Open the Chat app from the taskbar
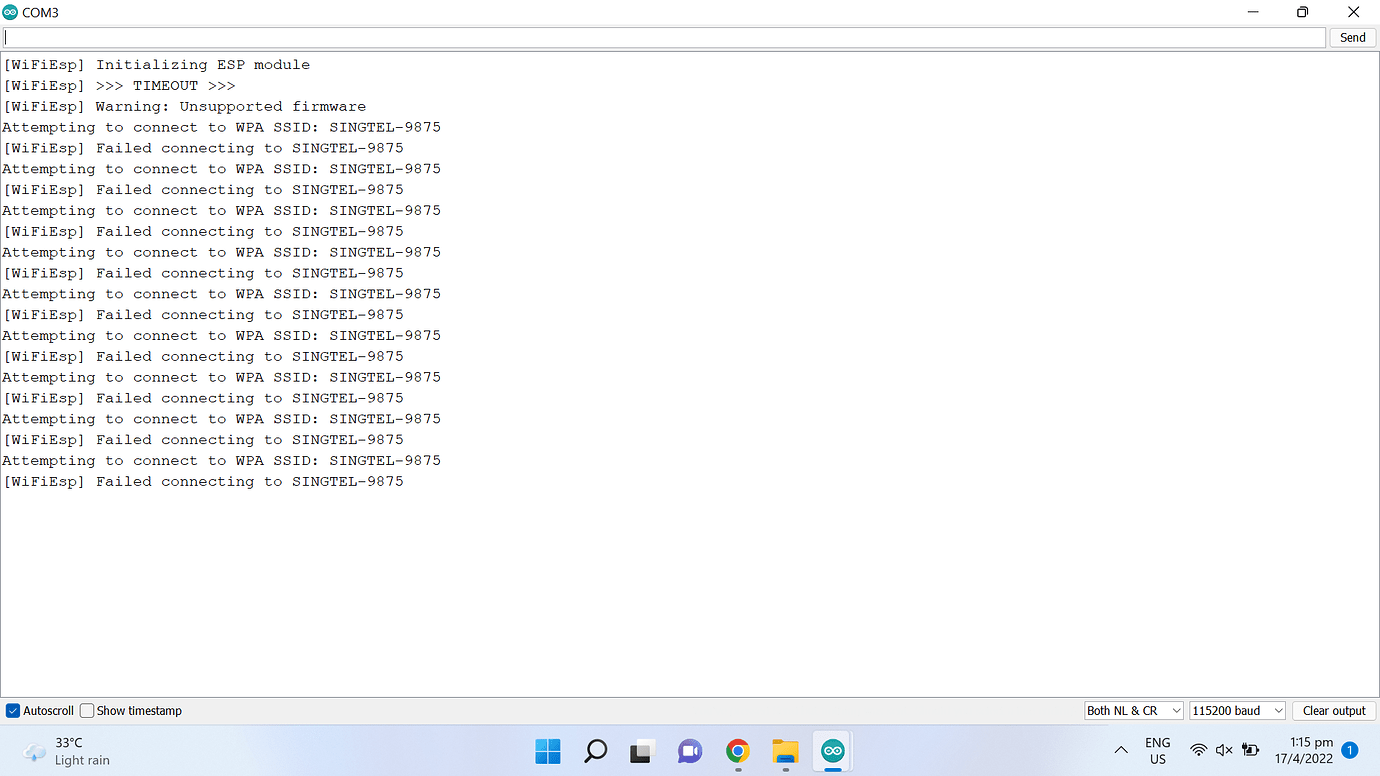The width and height of the screenshot is (1380, 776). tap(689, 751)
